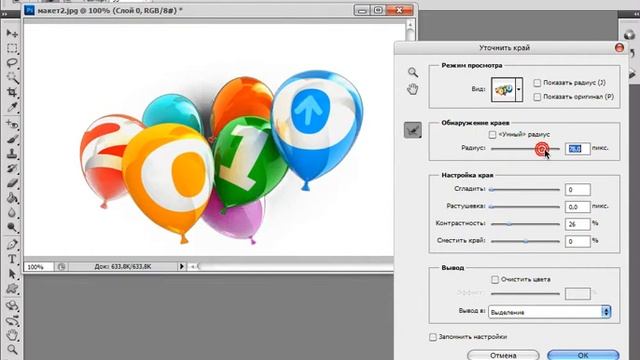Image resolution: width=640 pixels, height=360 pixels.
Task: Select the Blur tool
Action: pyautogui.click(x=12, y=213)
